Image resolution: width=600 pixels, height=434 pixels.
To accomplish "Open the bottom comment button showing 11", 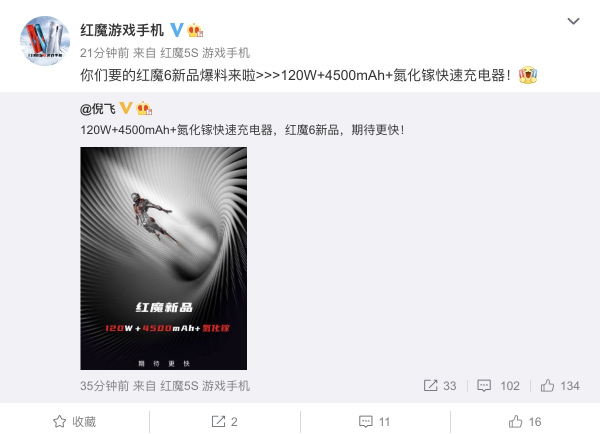I will click(375, 422).
